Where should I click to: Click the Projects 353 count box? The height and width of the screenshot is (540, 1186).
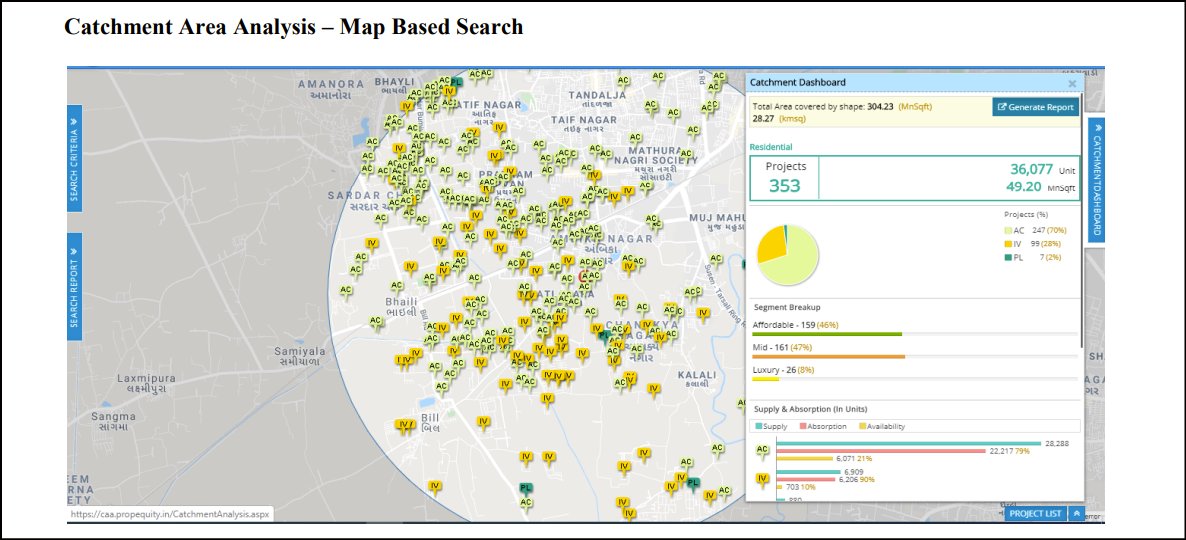[784, 178]
